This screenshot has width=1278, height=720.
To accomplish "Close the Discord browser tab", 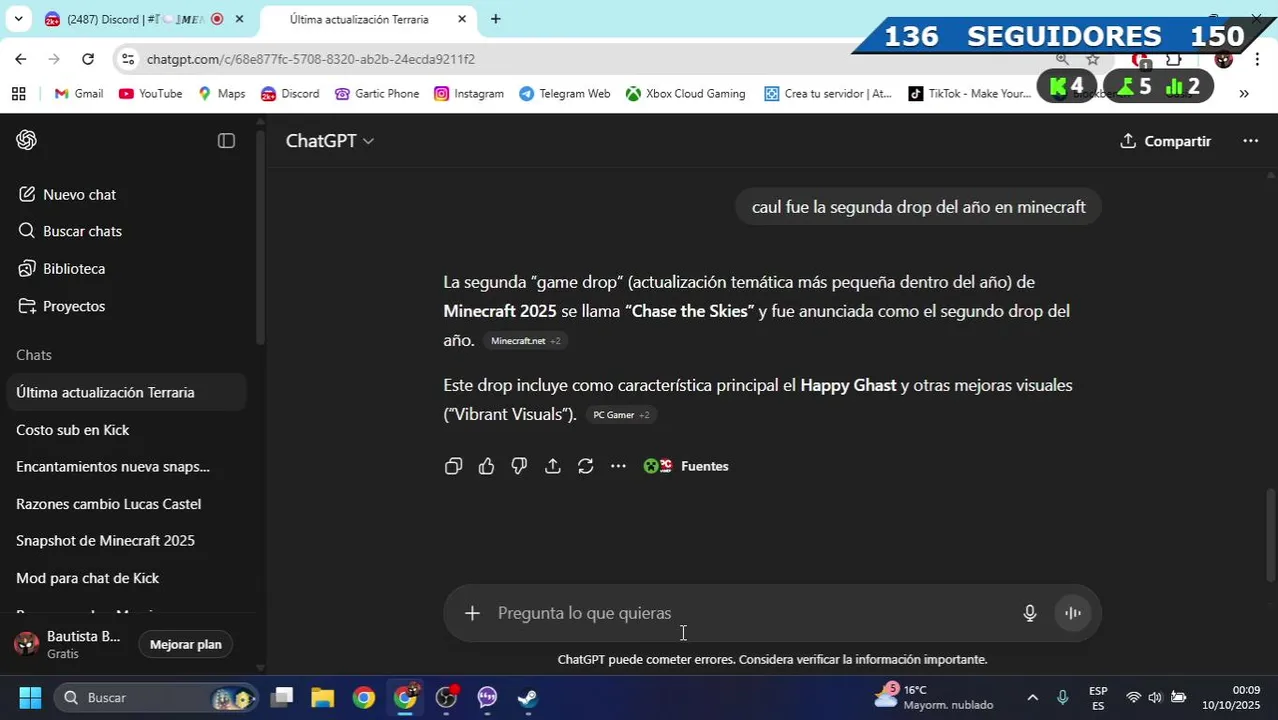I will [239, 19].
